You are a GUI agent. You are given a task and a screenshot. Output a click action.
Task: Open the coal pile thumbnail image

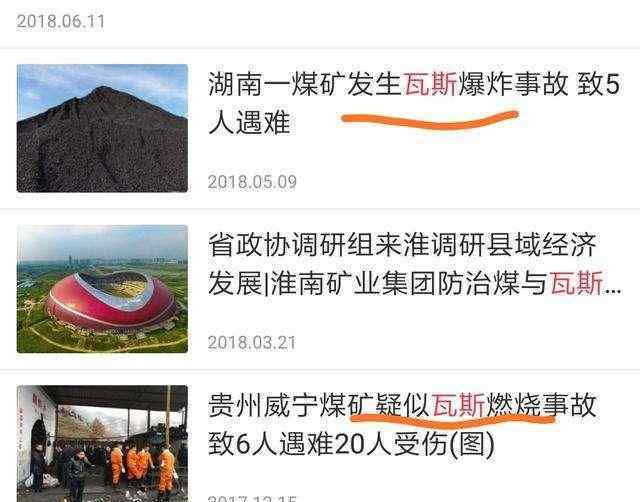(x=102, y=128)
